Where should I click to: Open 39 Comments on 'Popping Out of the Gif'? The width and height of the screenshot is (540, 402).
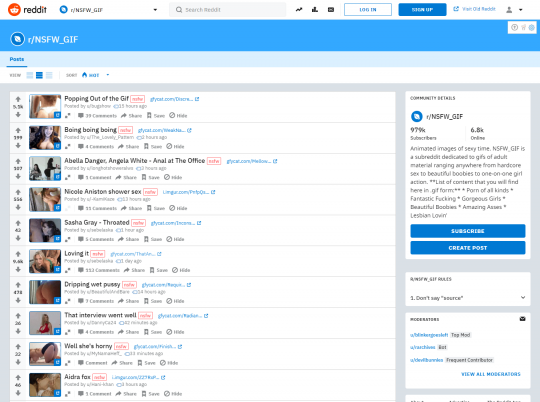pos(97,116)
